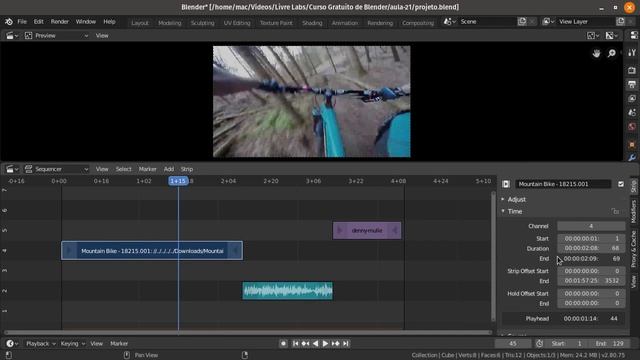This screenshot has width=640, height=360.
Task: Open the Sequencer Select menu
Action: (123, 169)
